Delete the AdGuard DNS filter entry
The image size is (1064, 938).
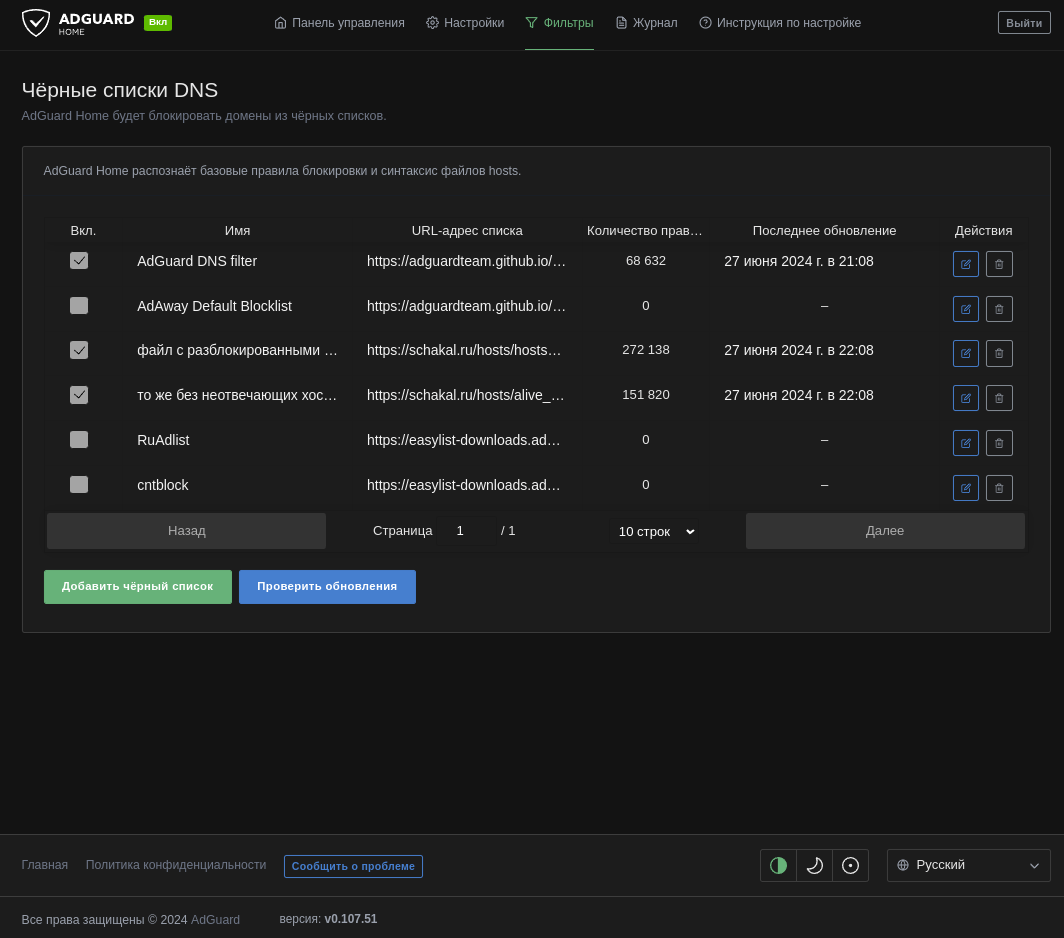(x=999, y=264)
